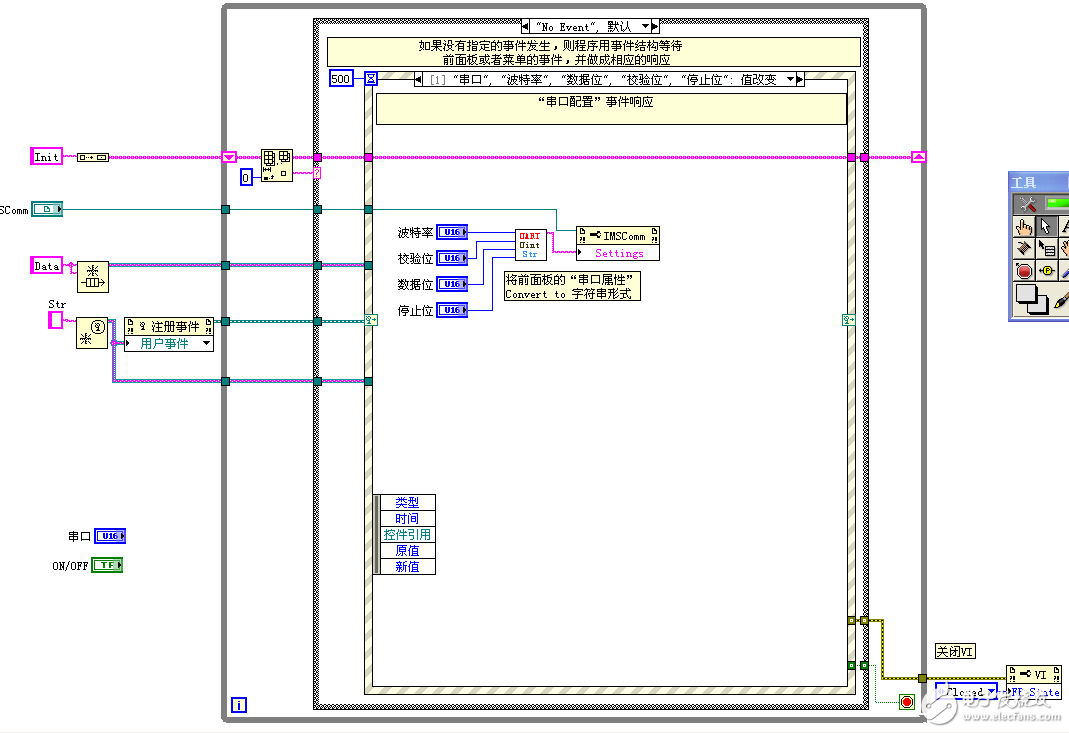
Task: Select the FP.State property row
Action: coord(1034,691)
